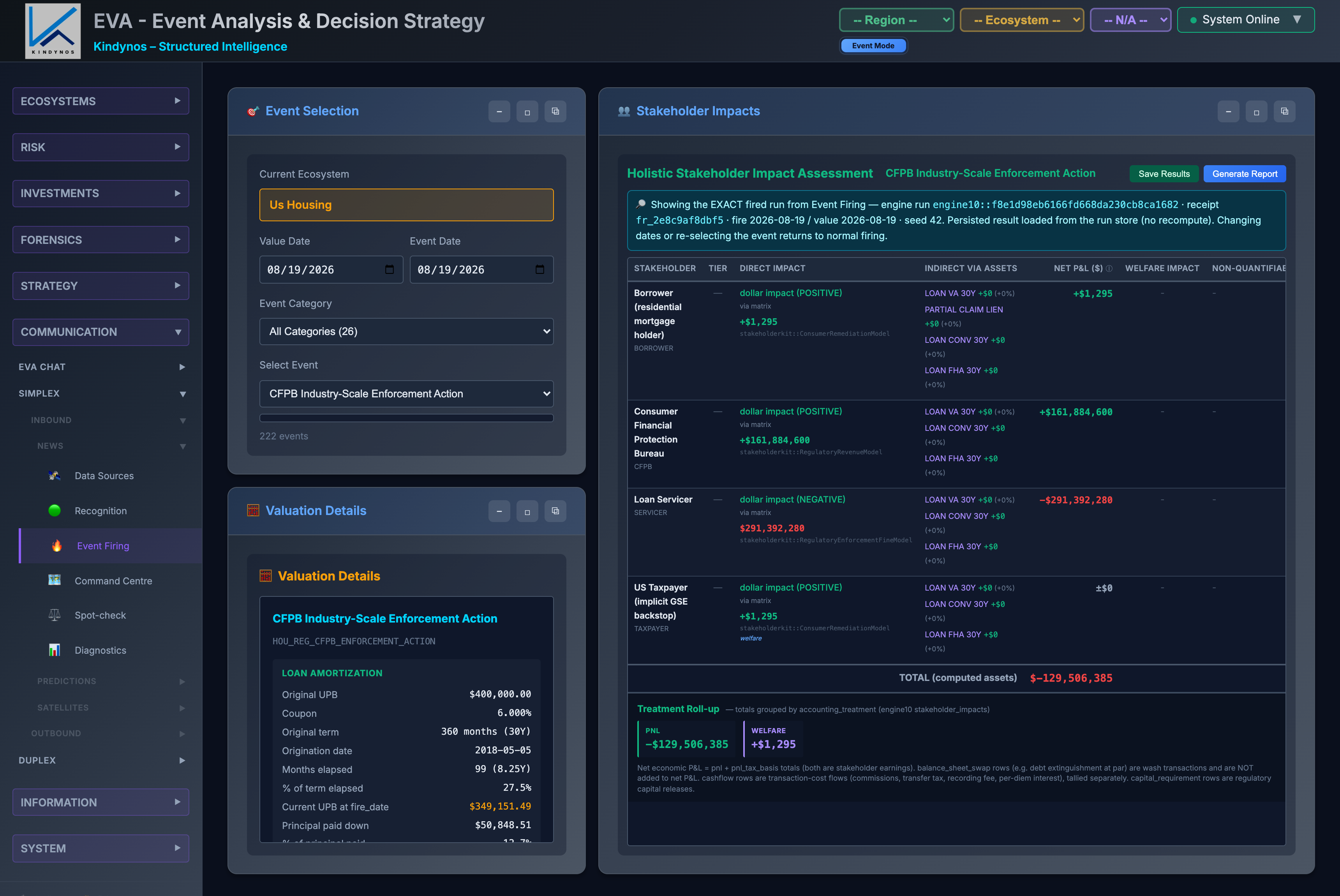
Task: Click the event list progress bar
Action: coord(406,418)
